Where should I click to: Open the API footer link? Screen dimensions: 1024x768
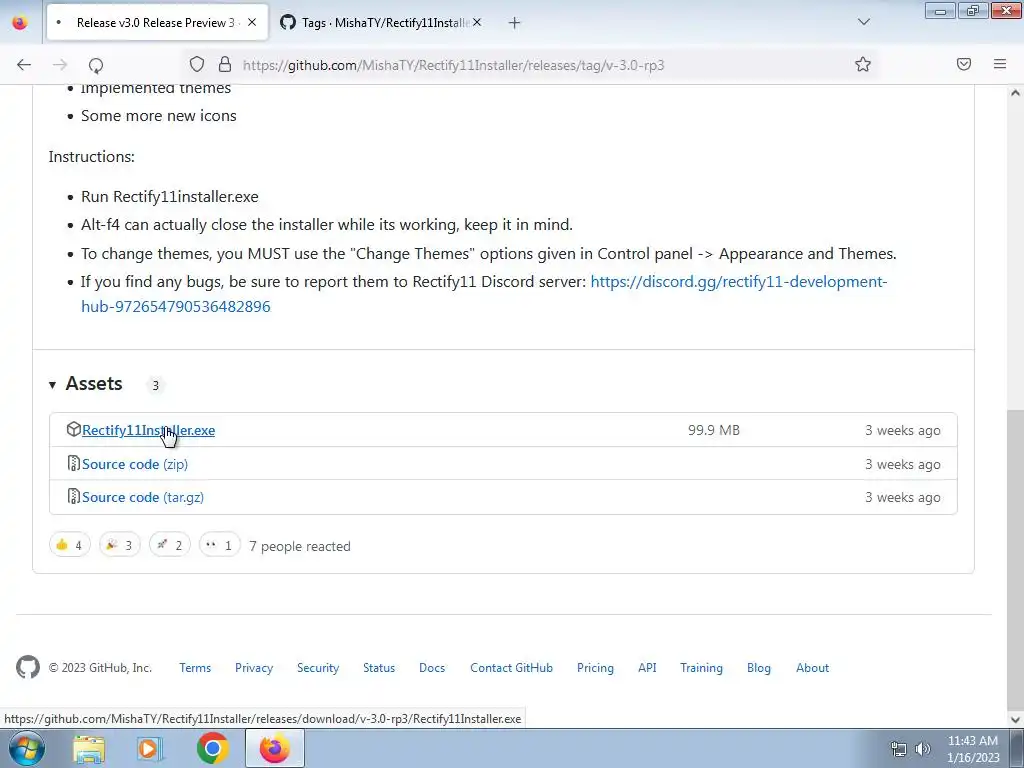pos(647,667)
